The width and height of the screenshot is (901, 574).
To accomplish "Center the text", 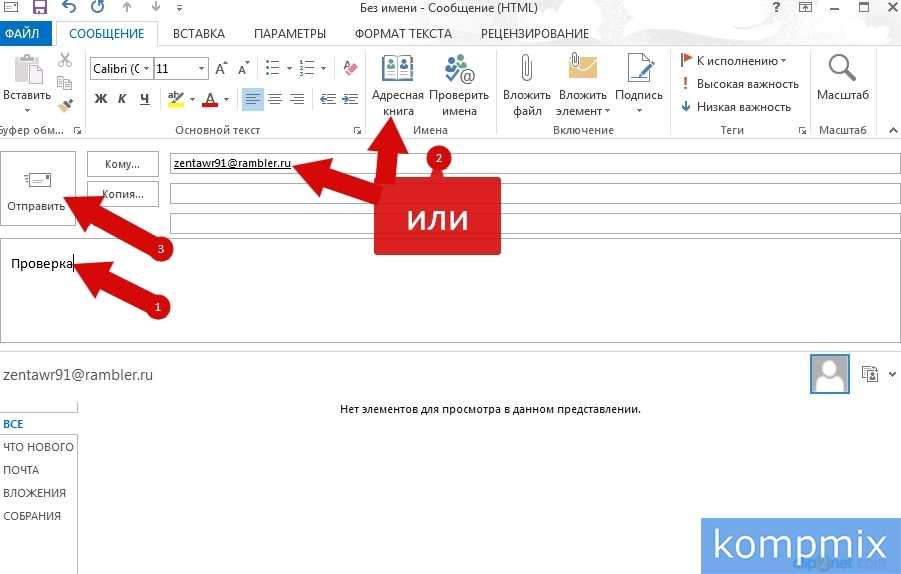I will [x=275, y=99].
